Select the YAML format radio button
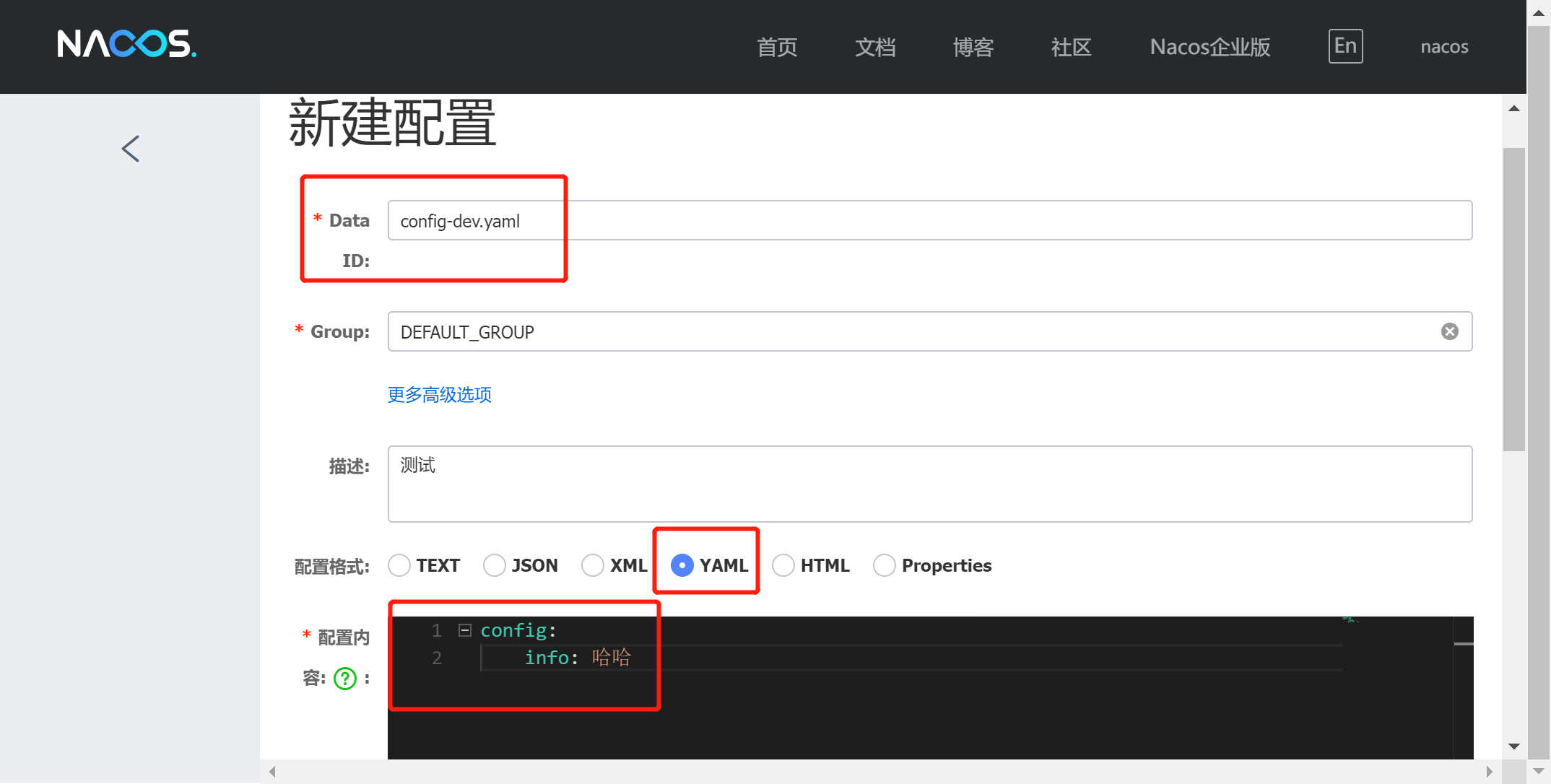1551x784 pixels. 682,565
